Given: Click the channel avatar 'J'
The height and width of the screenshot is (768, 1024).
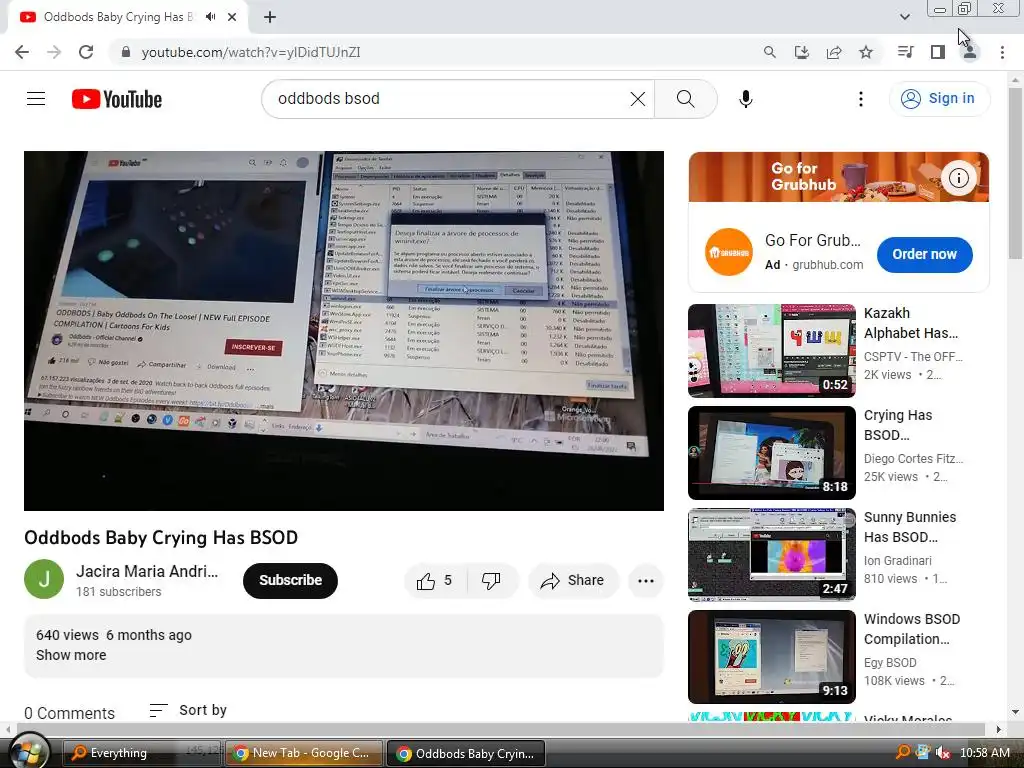Looking at the screenshot, I should pos(44,579).
